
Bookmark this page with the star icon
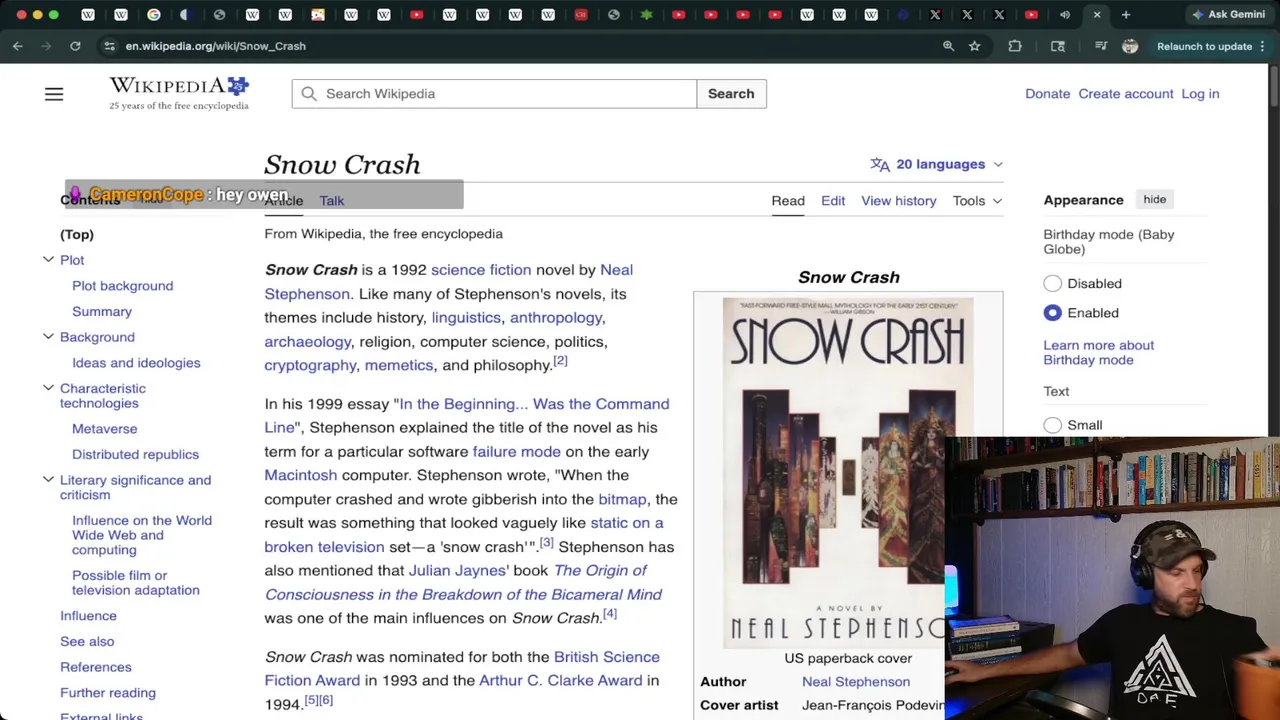pos(975,46)
